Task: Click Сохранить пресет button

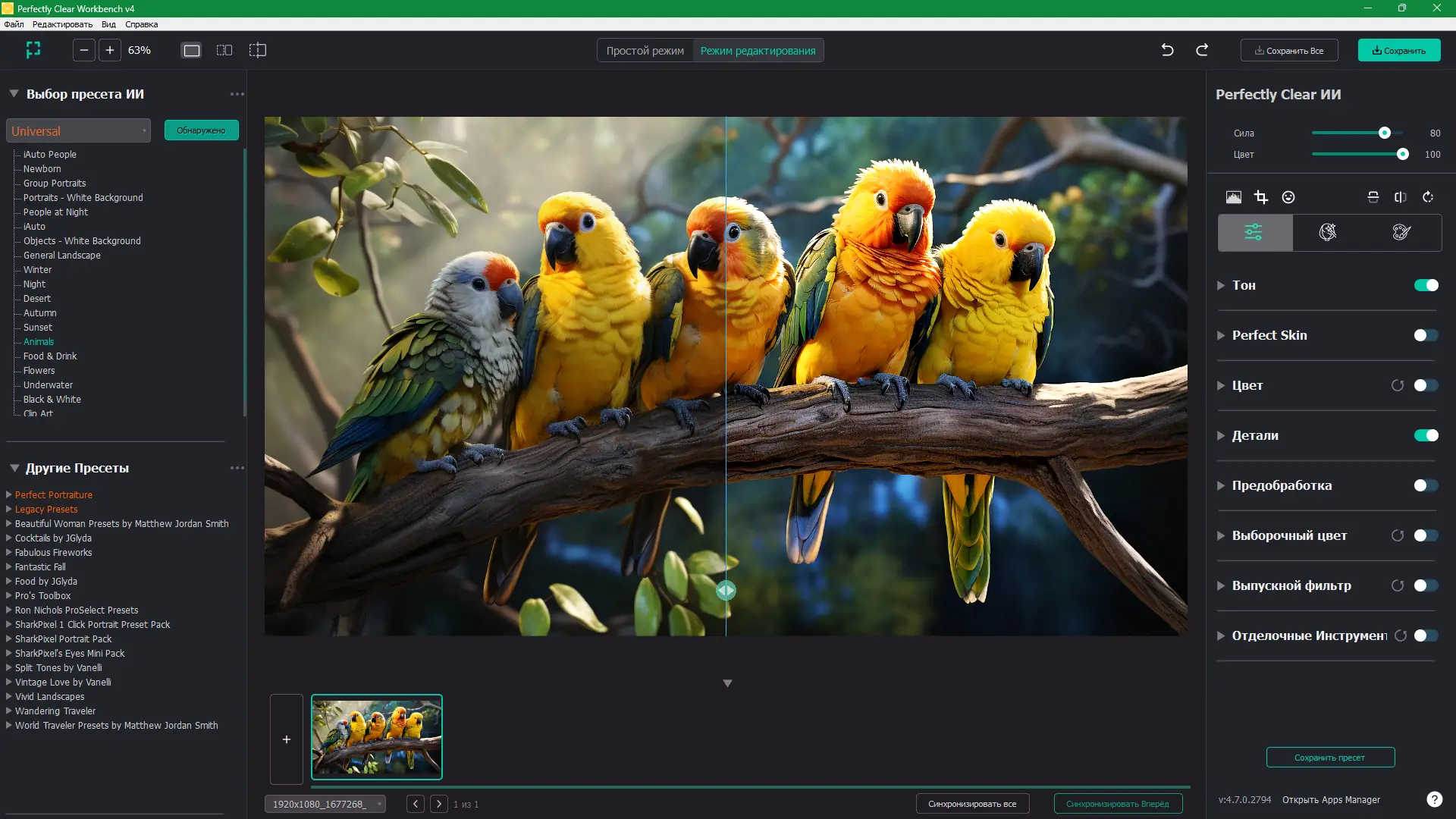Action: (x=1329, y=758)
